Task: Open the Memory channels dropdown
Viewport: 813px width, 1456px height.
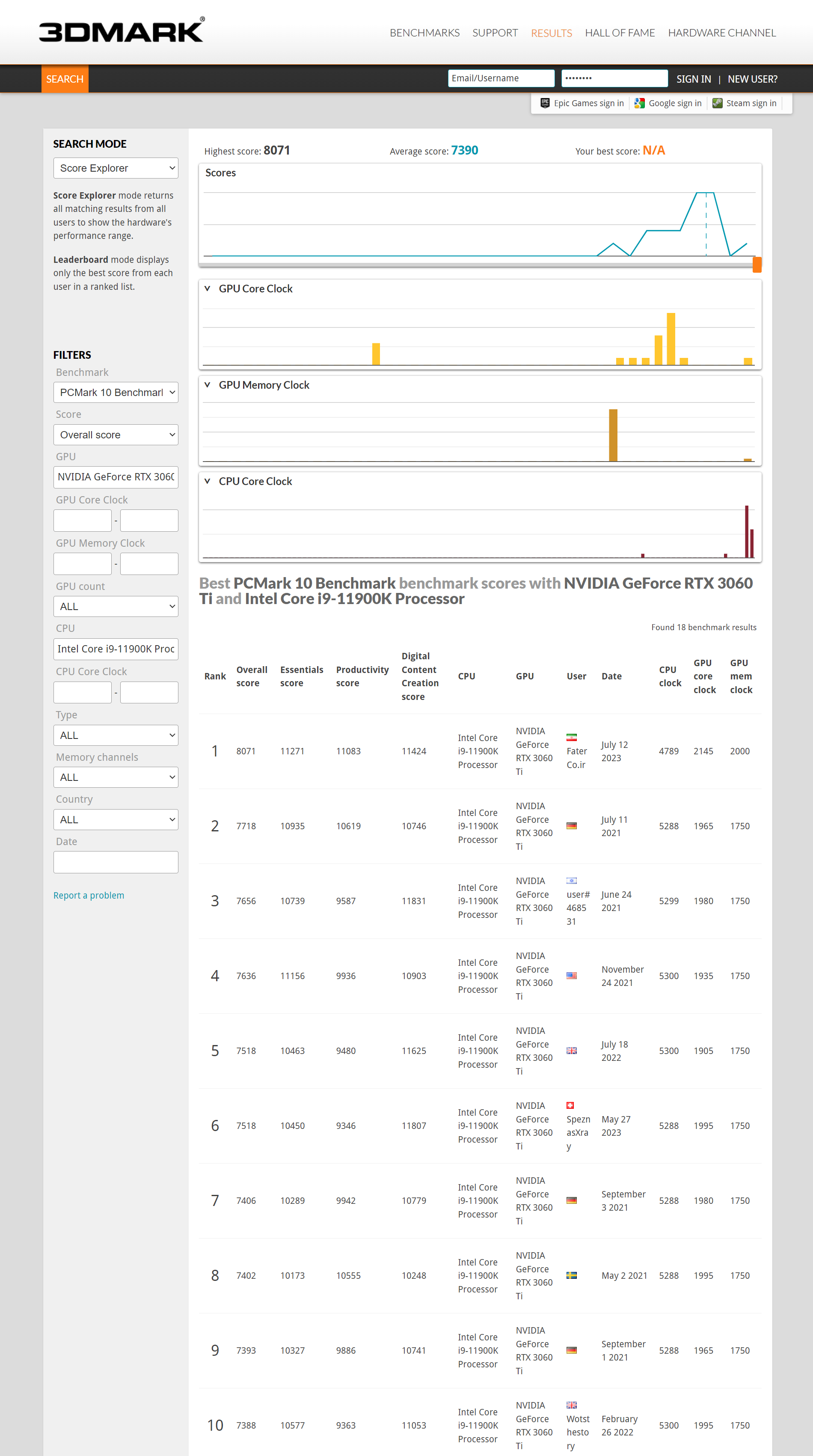Action: (x=116, y=777)
